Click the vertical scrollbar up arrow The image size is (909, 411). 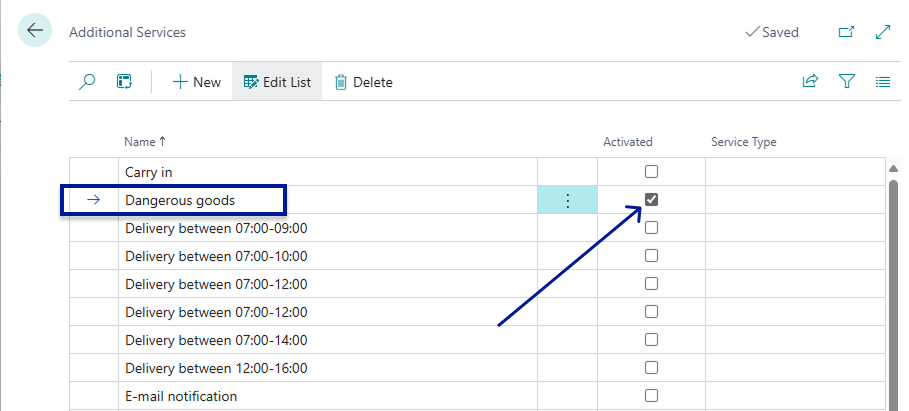pyautogui.click(x=893, y=170)
